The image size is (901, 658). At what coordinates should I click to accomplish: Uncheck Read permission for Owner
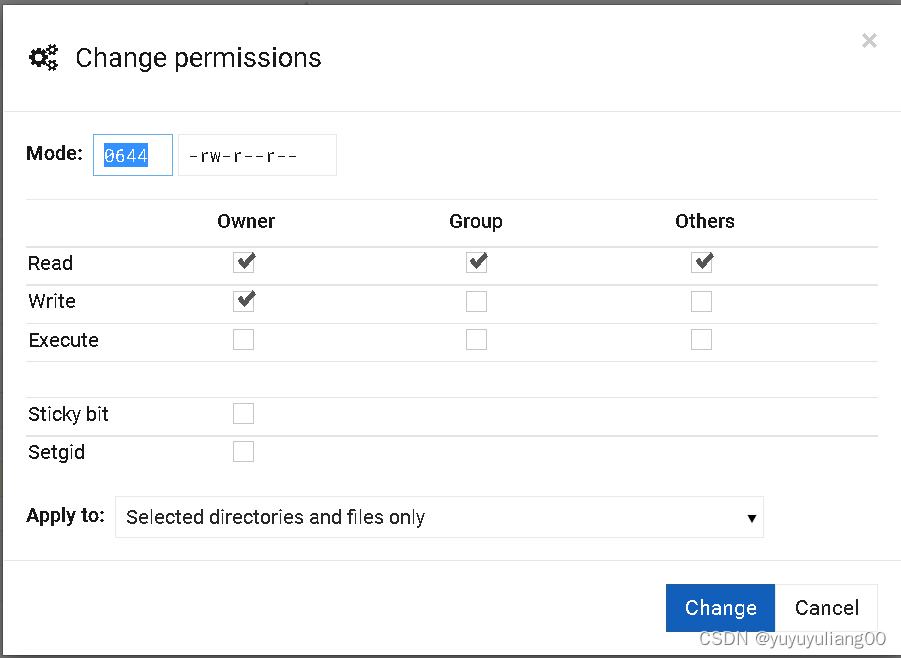pos(244,261)
